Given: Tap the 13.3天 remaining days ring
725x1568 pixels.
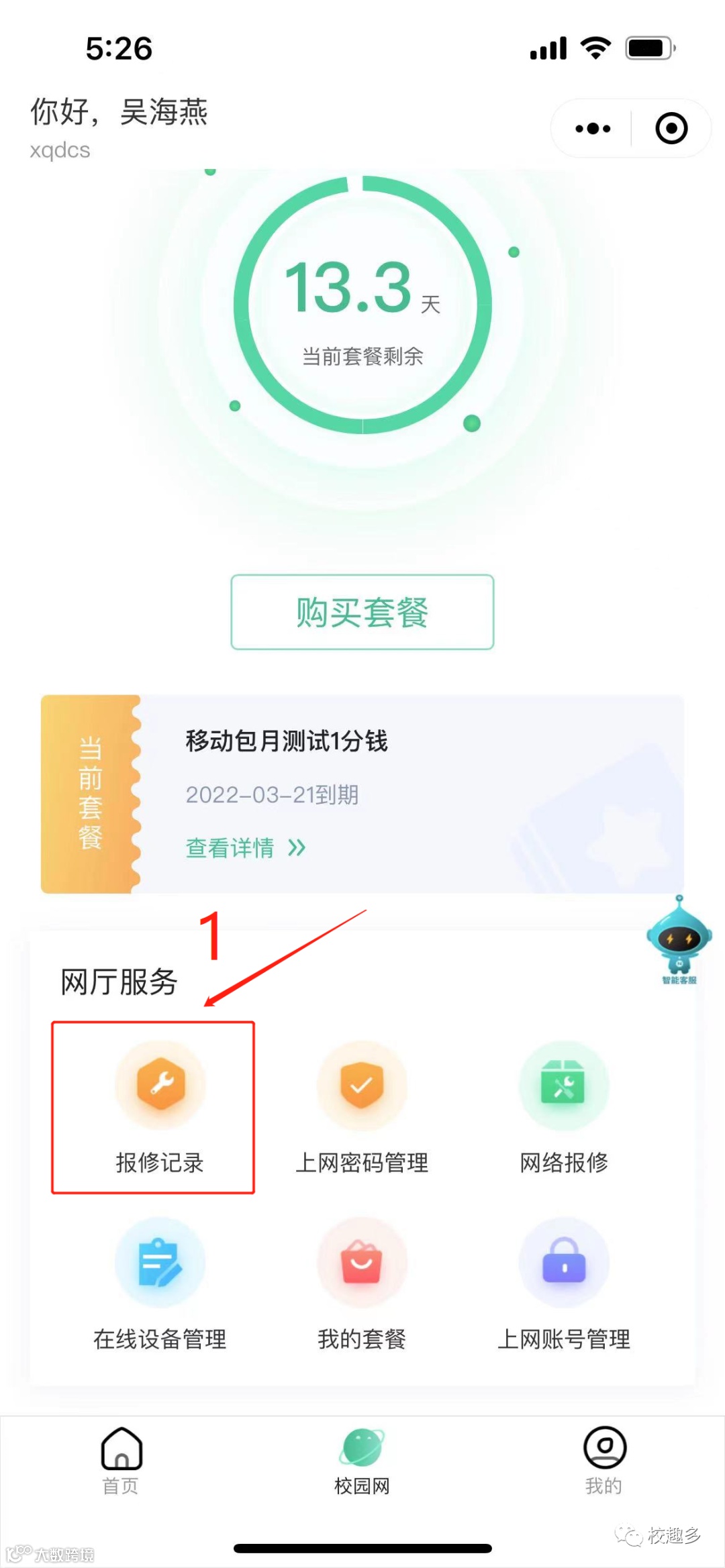Looking at the screenshot, I should pos(362,305).
